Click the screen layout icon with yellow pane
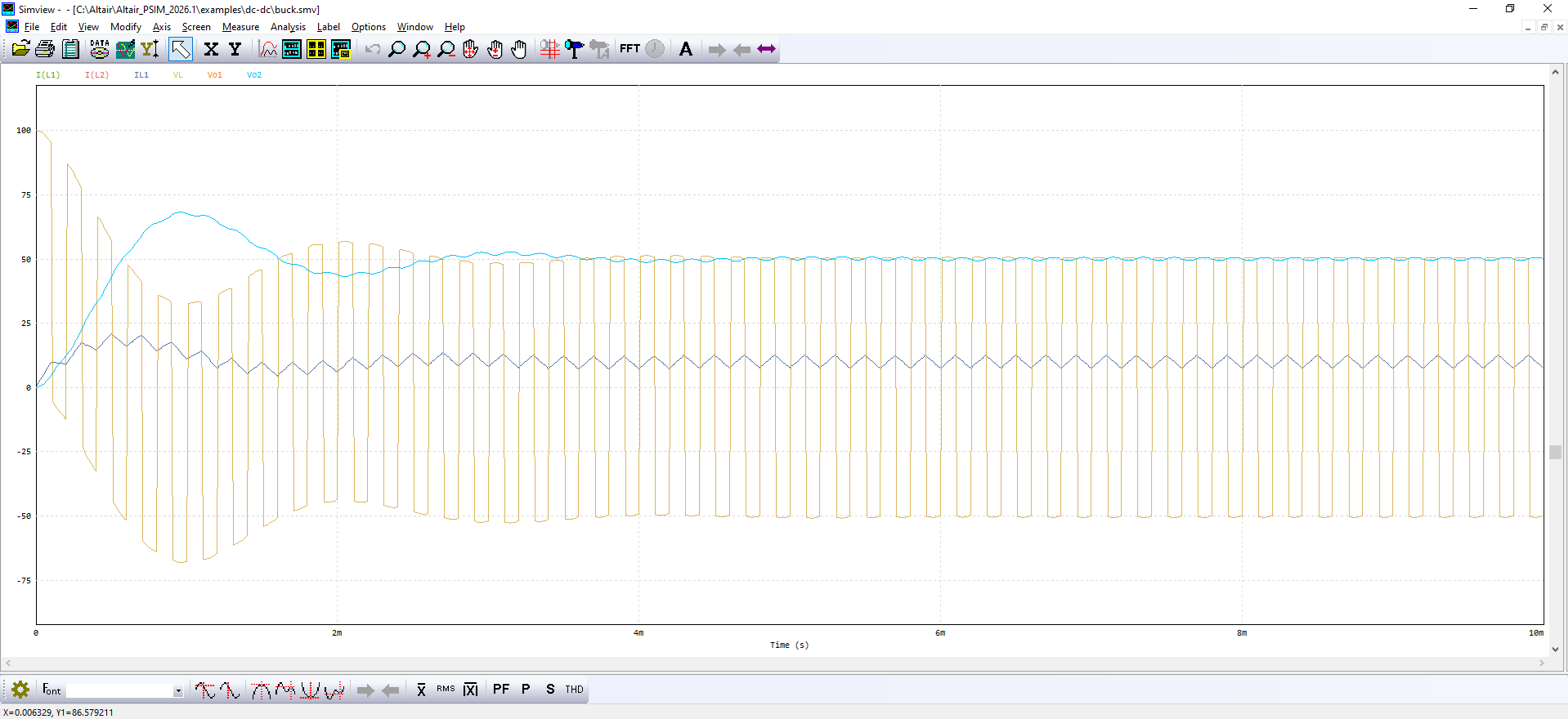 [x=341, y=49]
